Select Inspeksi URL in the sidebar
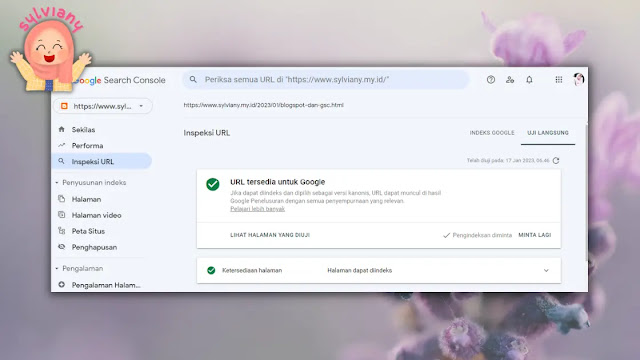Image resolution: width=640 pixels, height=360 pixels. coord(101,161)
